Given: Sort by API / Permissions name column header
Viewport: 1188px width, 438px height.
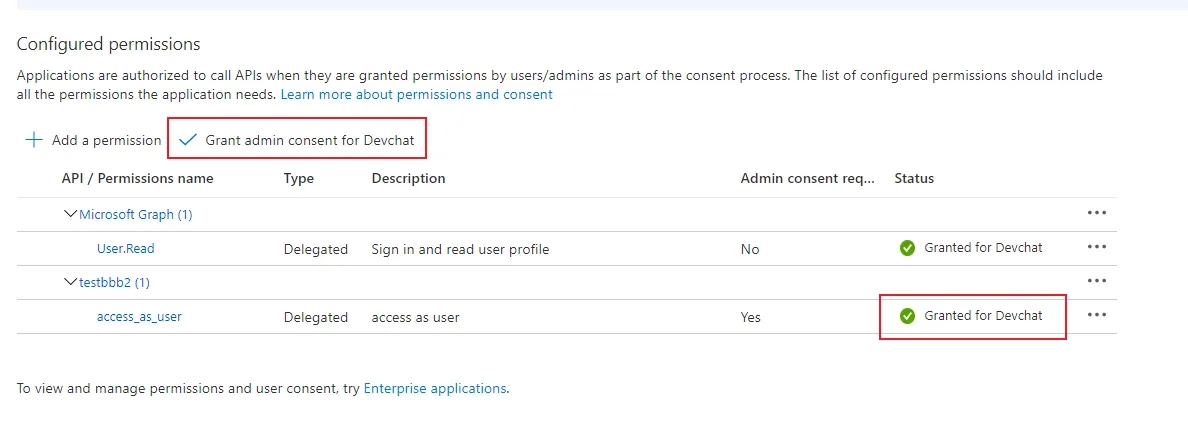Looking at the screenshot, I should [x=137, y=178].
